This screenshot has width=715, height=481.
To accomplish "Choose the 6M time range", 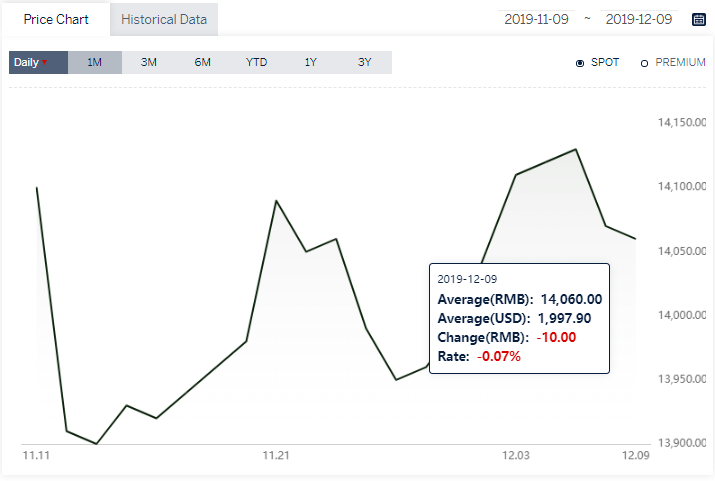I will pyautogui.click(x=202, y=62).
